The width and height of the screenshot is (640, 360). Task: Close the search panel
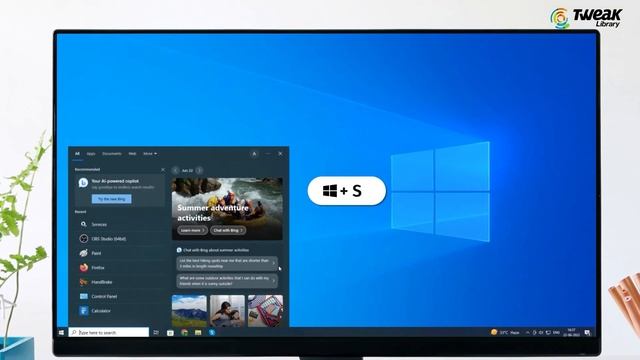click(x=280, y=154)
